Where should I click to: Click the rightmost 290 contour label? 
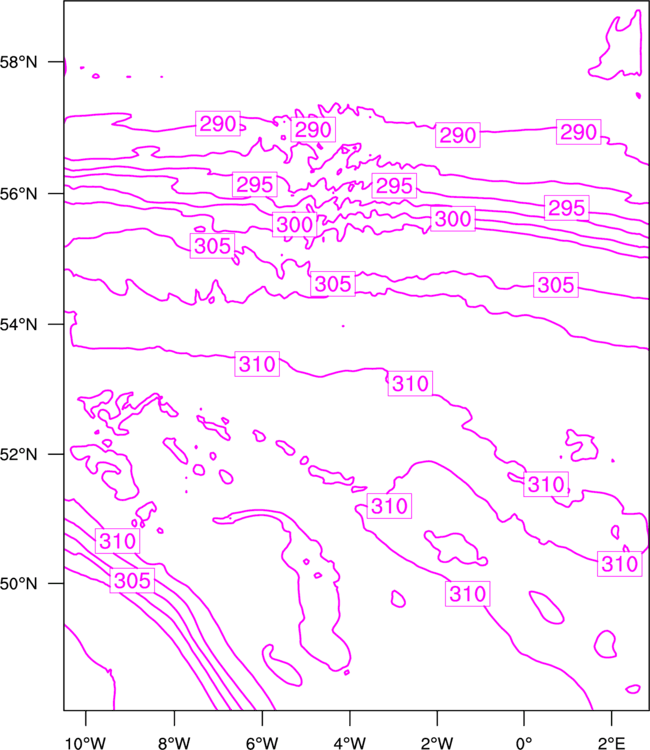tap(578, 132)
